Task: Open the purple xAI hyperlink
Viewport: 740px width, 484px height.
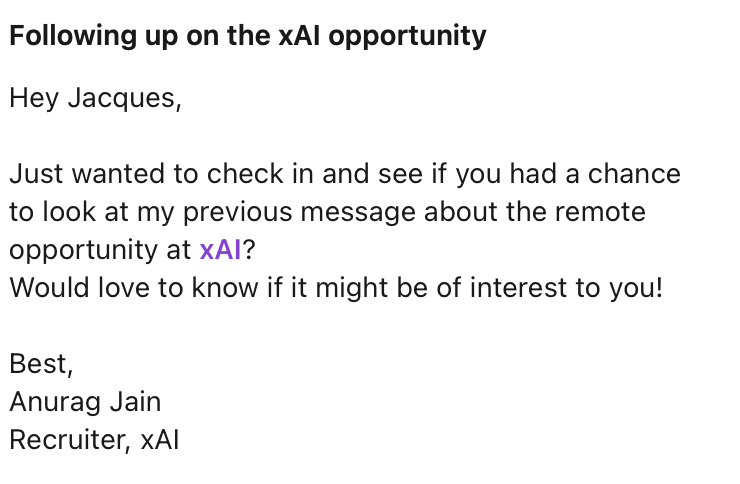Action: pos(221,249)
